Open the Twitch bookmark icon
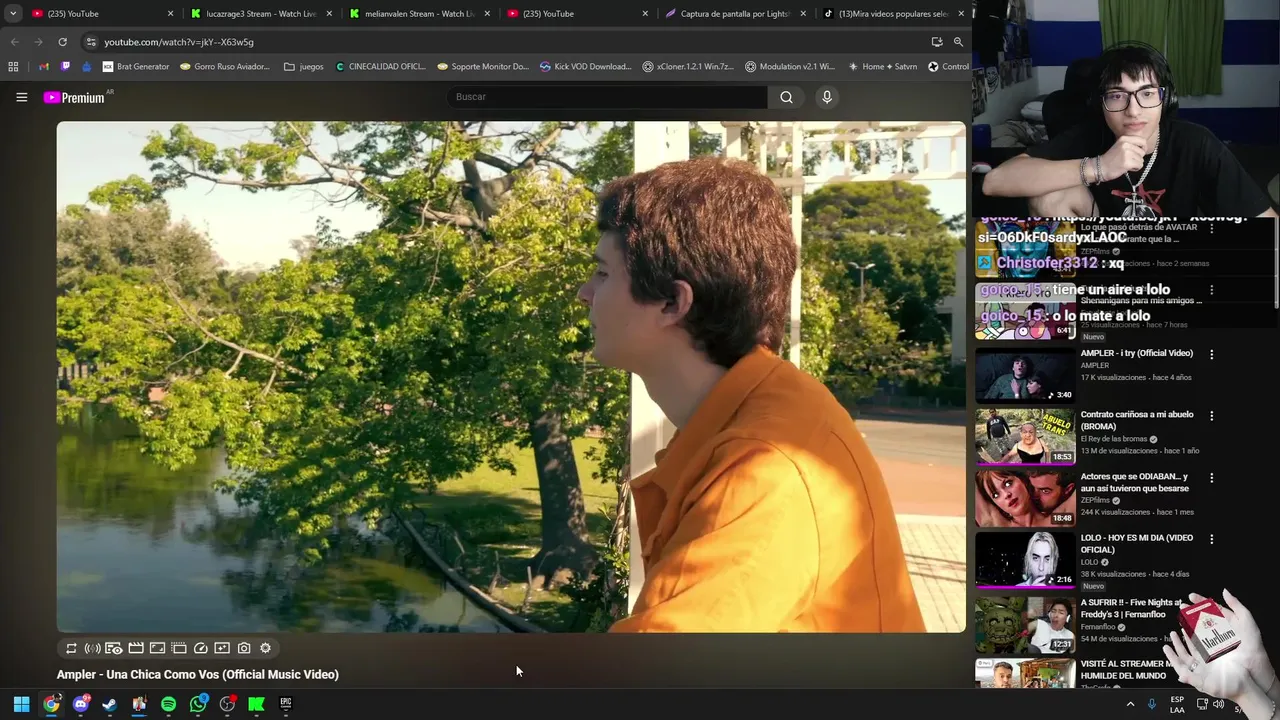 [65, 67]
